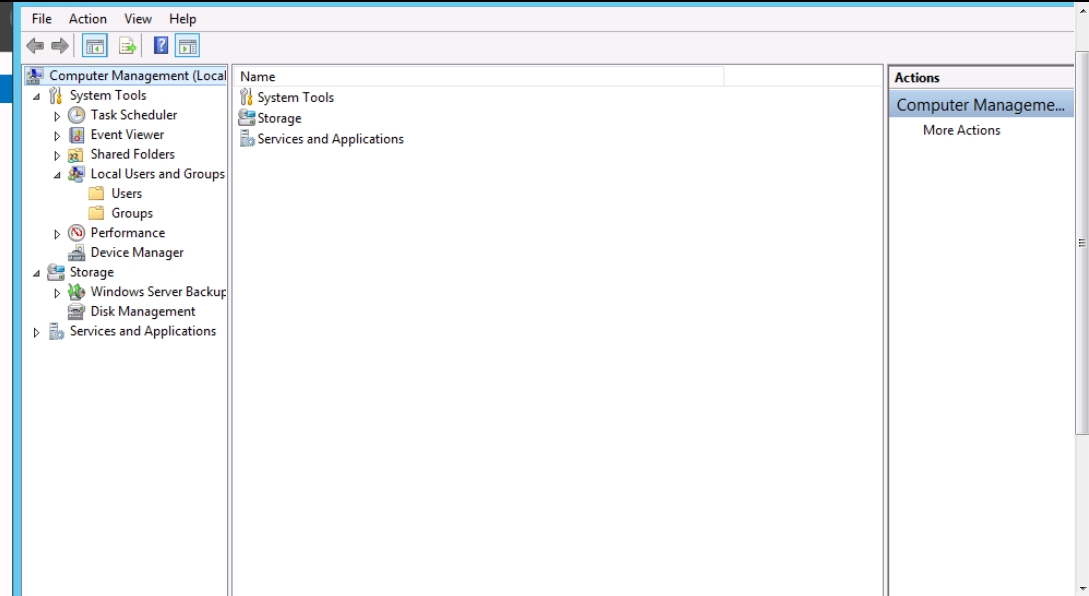Viewport: 1089px width, 596px height.
Task: Click Services and Applications icon in tree
Action: point(56,331)
